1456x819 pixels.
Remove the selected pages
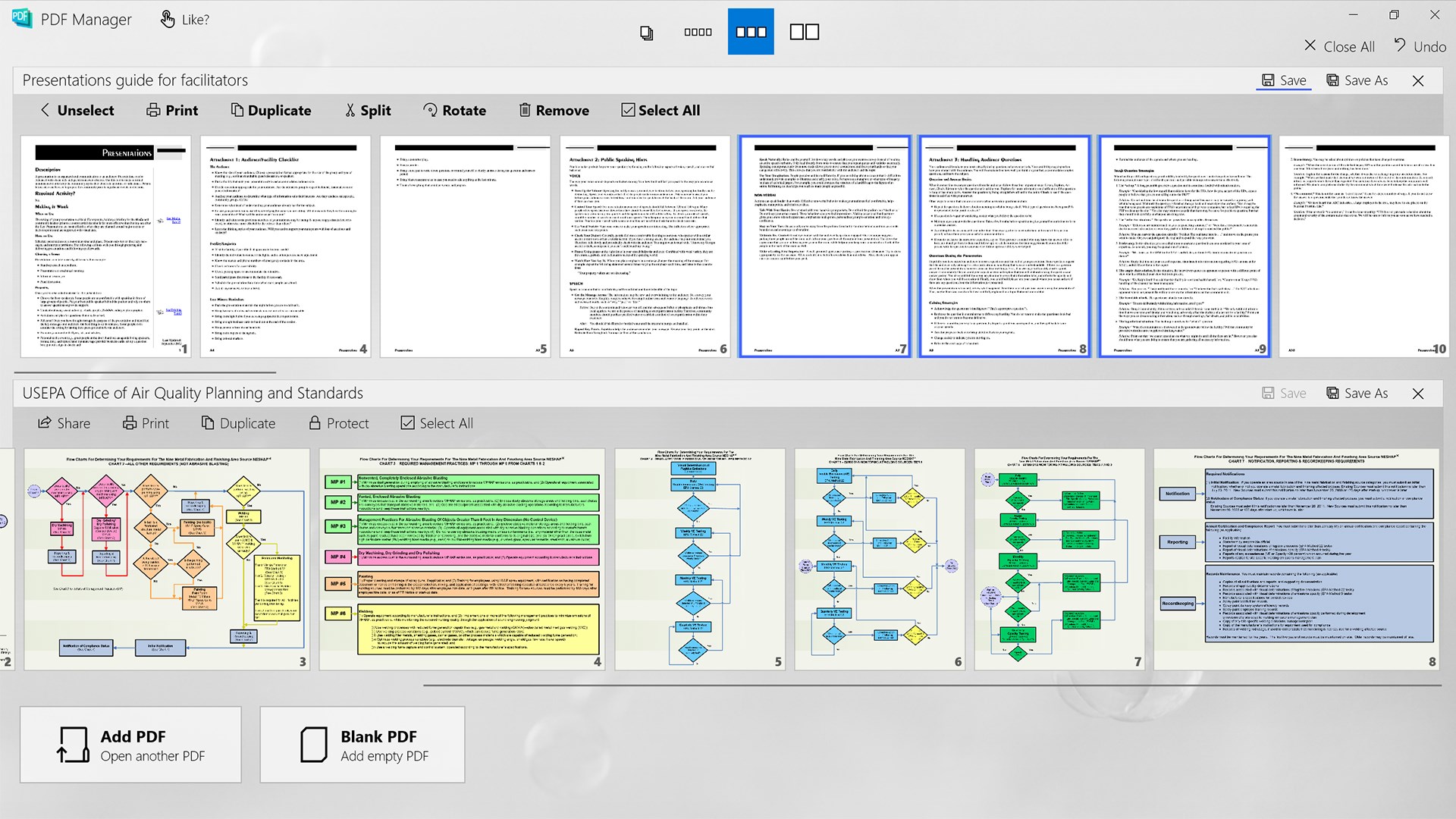click(x=554, y=110)
